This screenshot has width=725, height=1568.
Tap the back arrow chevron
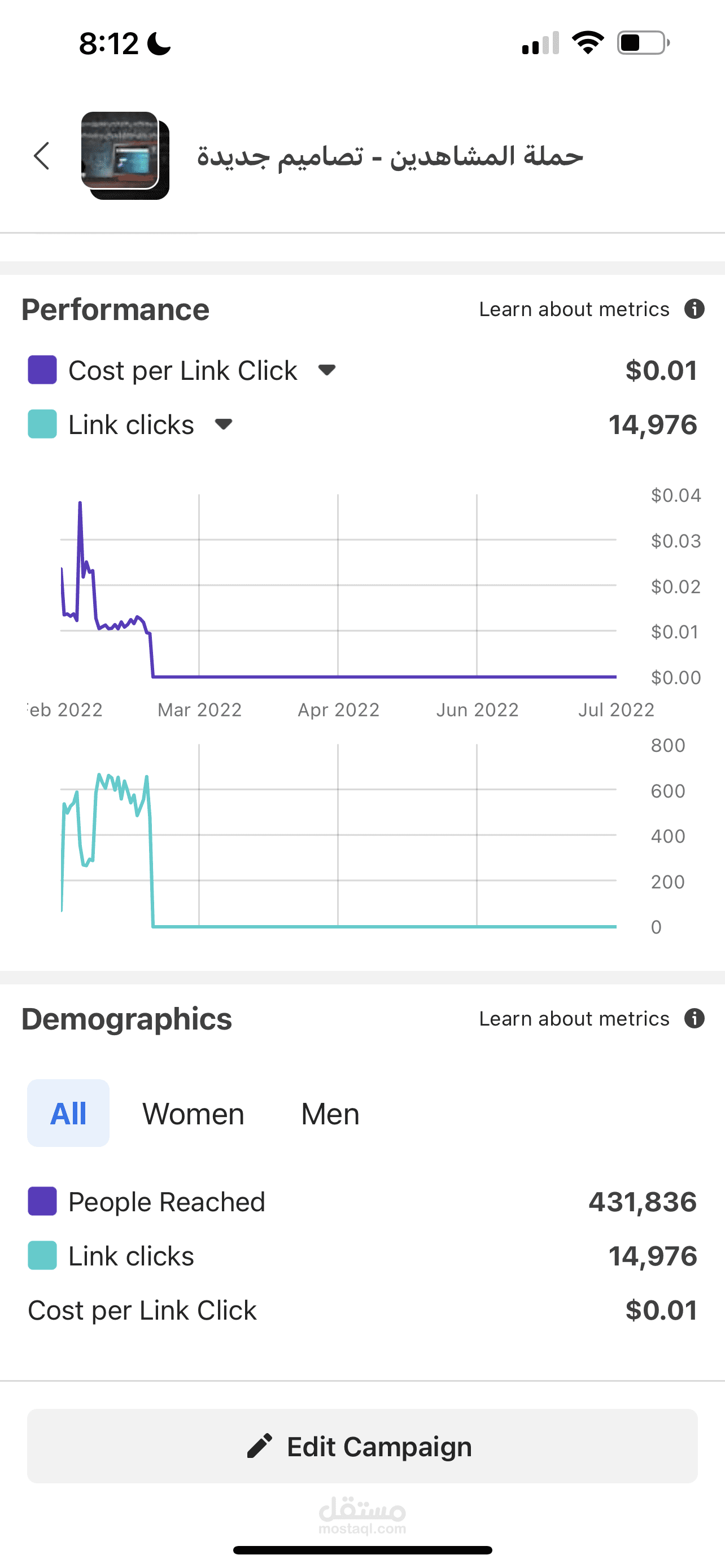click(x=41, y=156)
